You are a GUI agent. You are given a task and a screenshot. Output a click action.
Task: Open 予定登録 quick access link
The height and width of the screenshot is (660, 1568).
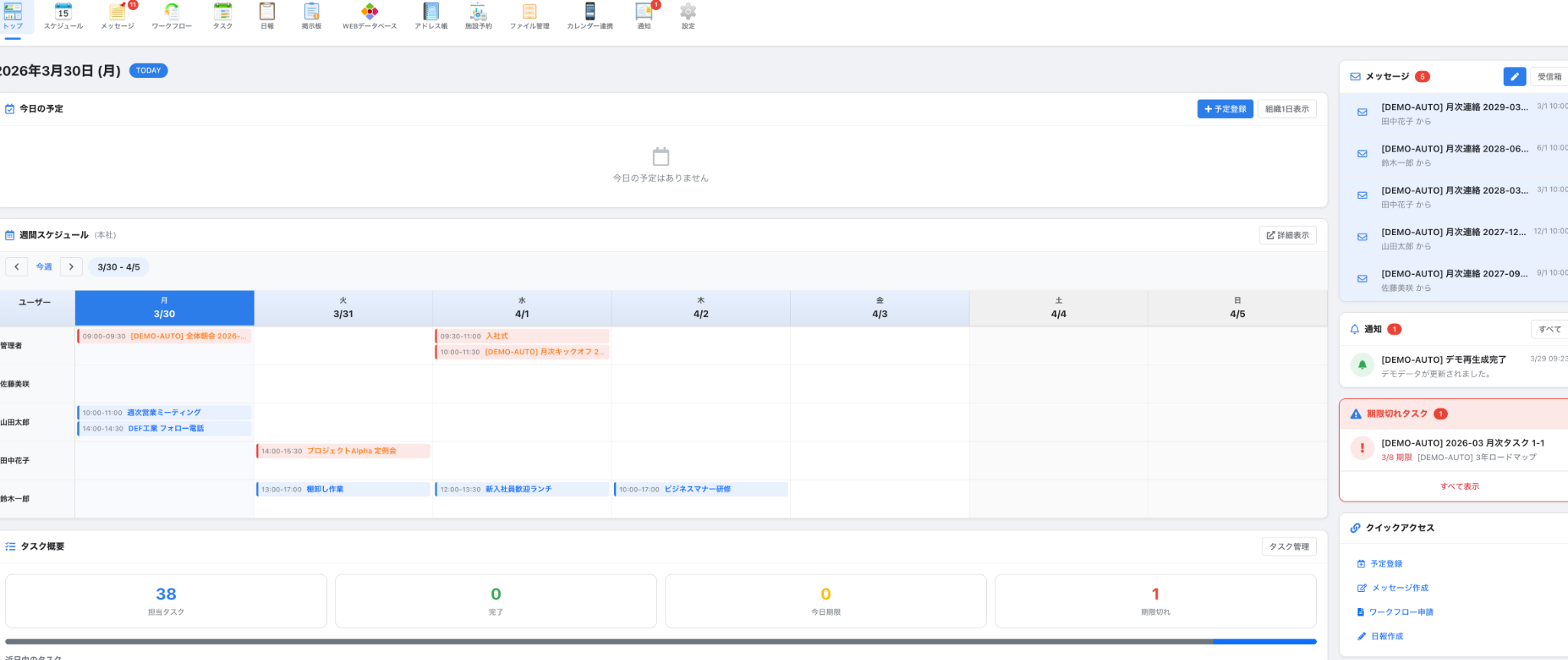(1380, 564)
